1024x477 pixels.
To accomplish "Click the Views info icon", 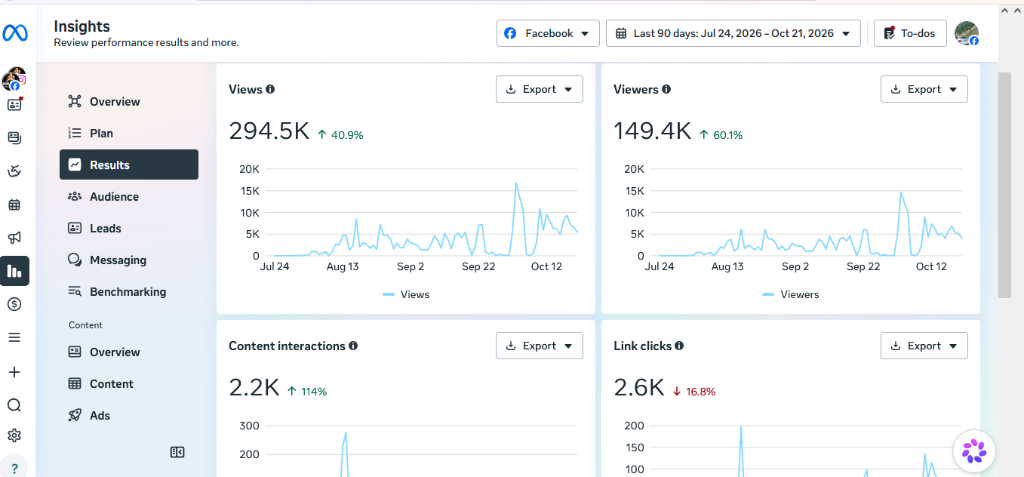I will tap(270, 90).
